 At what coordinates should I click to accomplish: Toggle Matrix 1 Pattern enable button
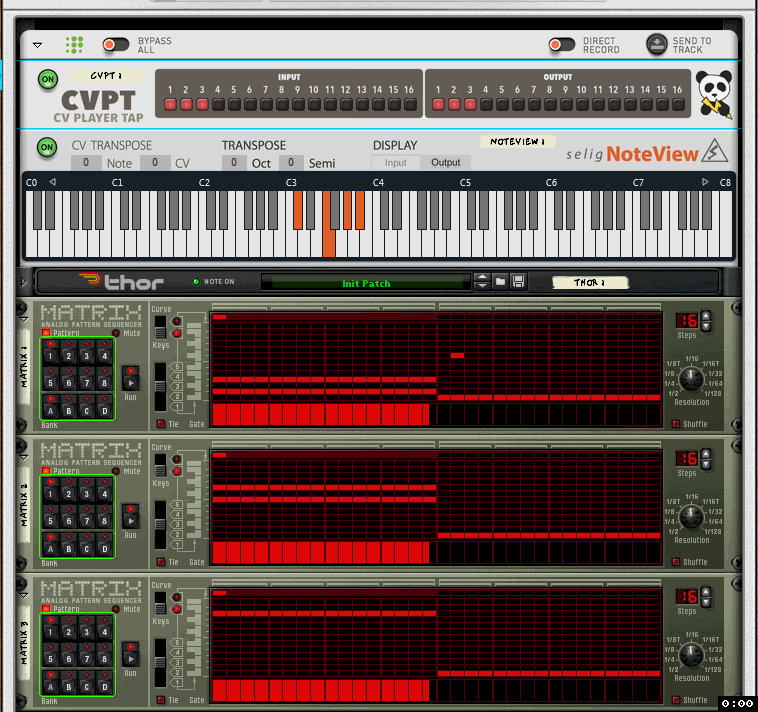tap(46, 333)
